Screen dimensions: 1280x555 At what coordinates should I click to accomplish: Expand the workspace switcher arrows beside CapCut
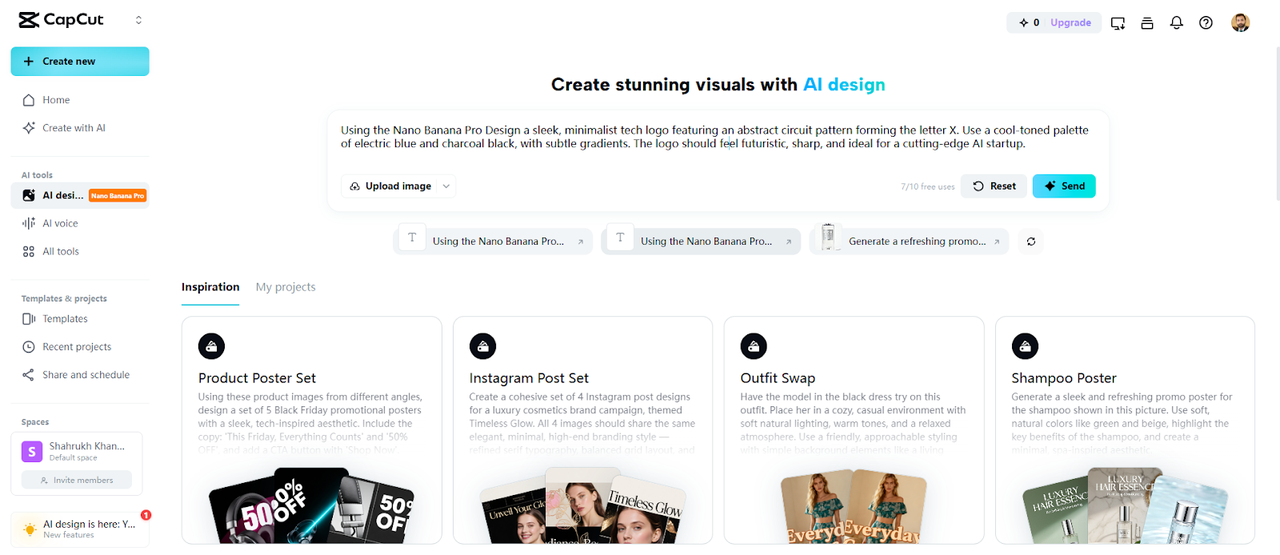[138, 20]
